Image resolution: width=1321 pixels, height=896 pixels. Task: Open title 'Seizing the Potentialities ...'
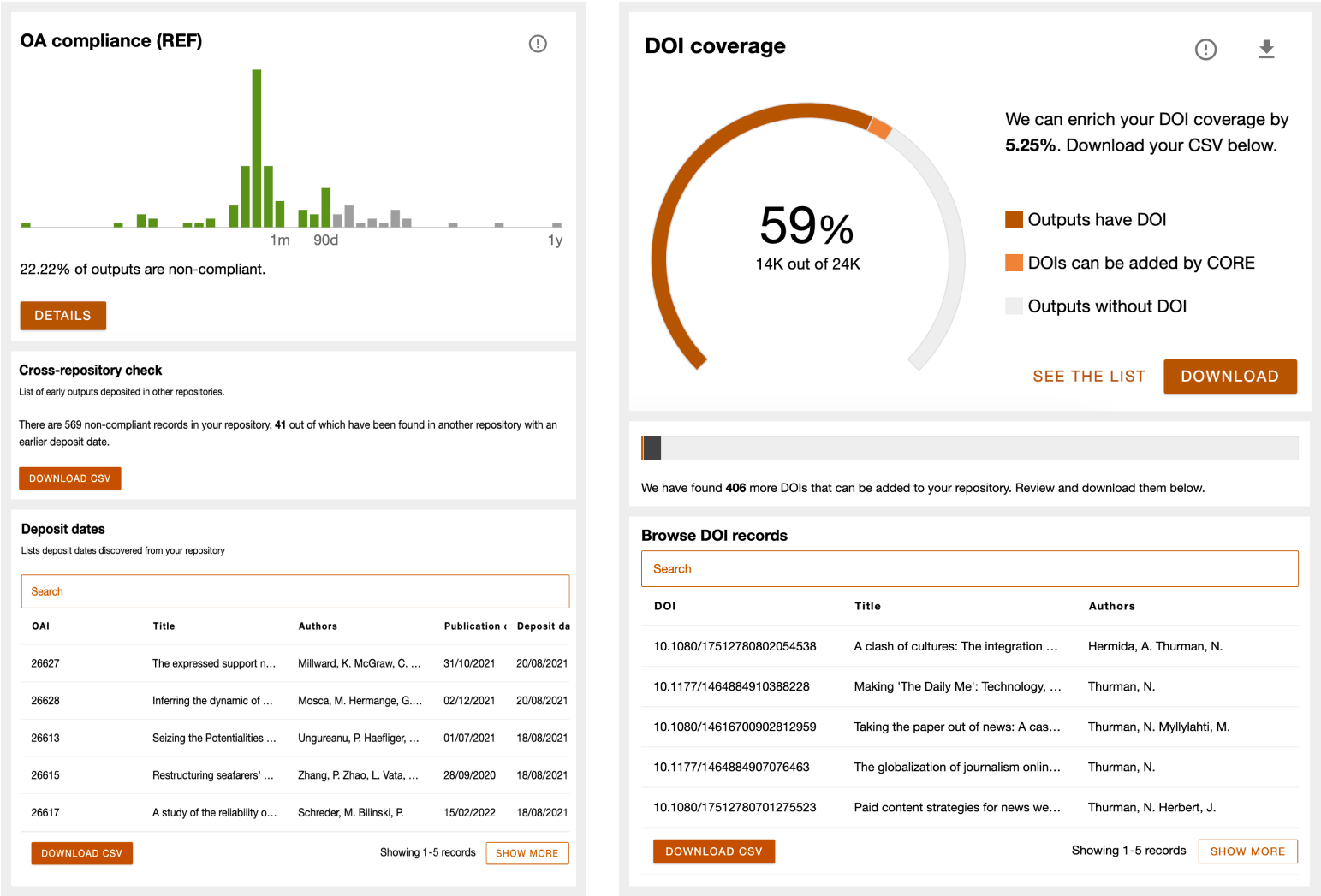tap(214, 738)
